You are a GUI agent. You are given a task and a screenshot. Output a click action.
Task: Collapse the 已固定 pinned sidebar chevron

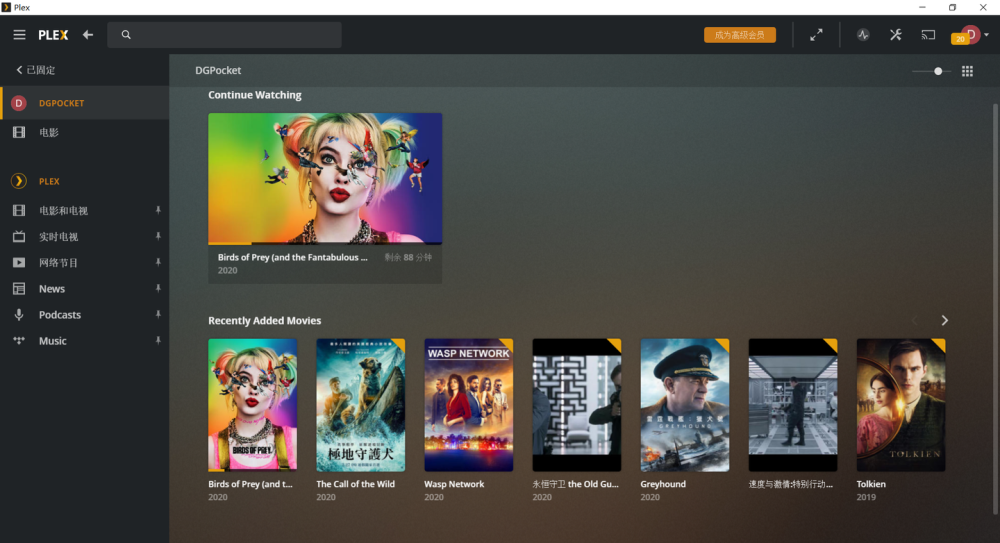[x=19, y=70]
